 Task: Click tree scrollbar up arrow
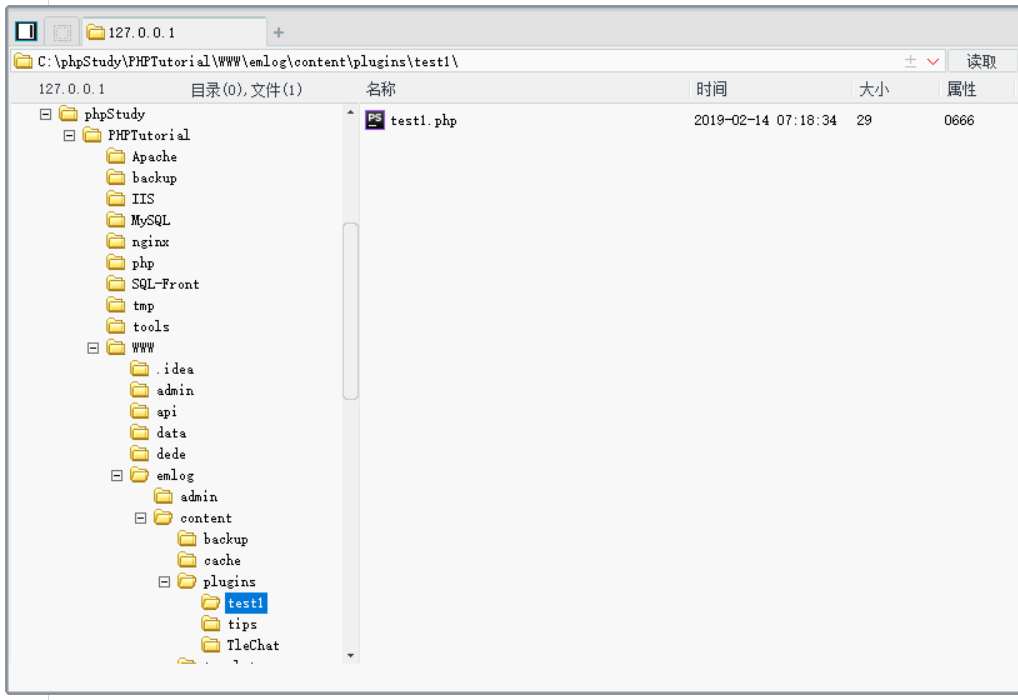point(351,112)
